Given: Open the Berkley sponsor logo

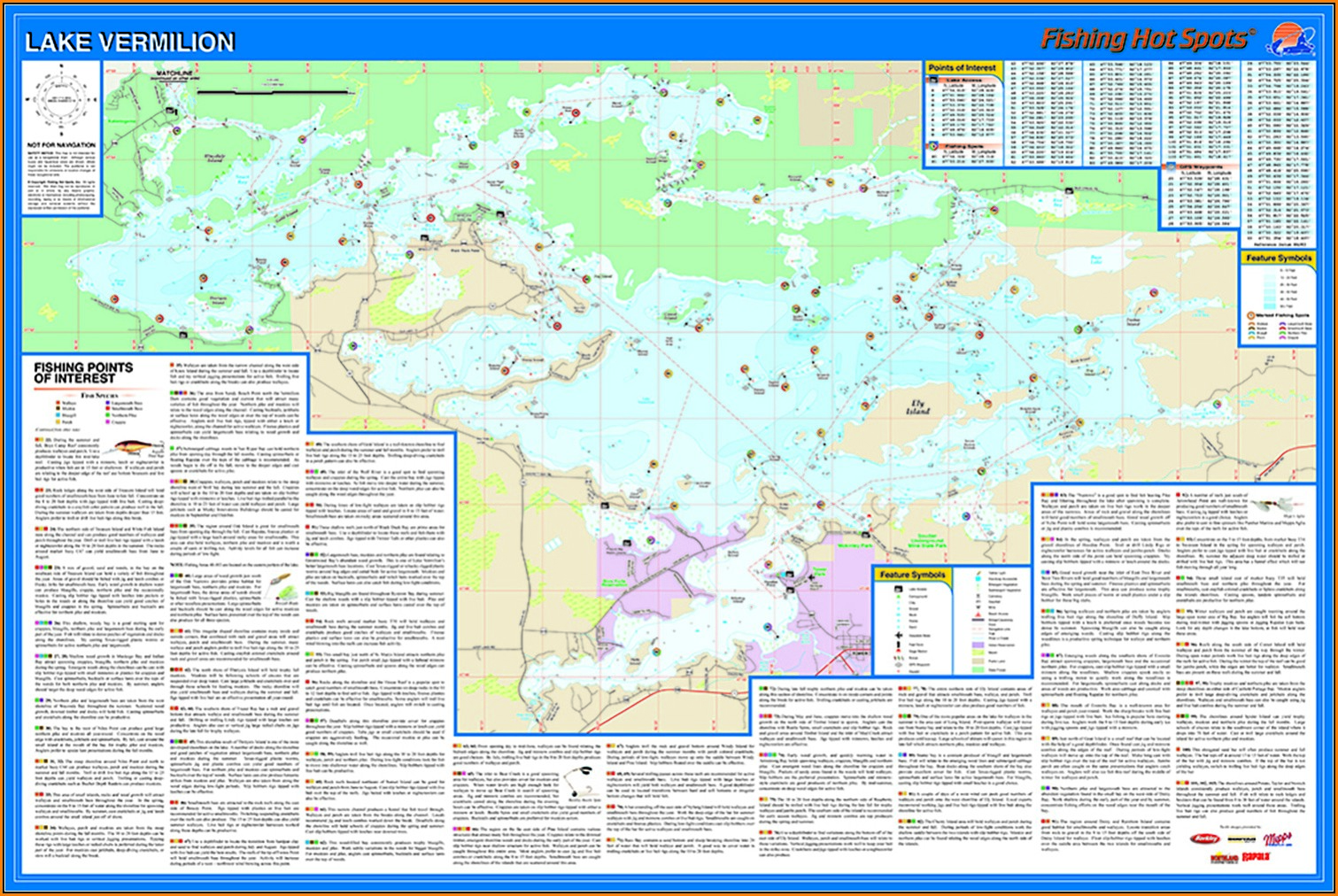Looking at the screenshot, I should click(1206, 838).
